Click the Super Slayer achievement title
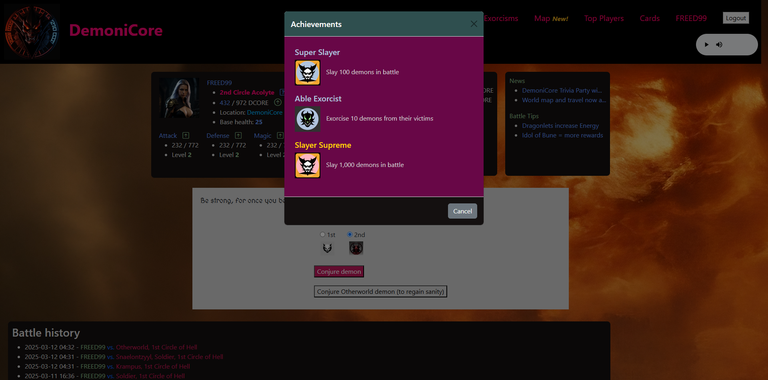This screenshot has height=380, width=768. [x=317, y=52]
